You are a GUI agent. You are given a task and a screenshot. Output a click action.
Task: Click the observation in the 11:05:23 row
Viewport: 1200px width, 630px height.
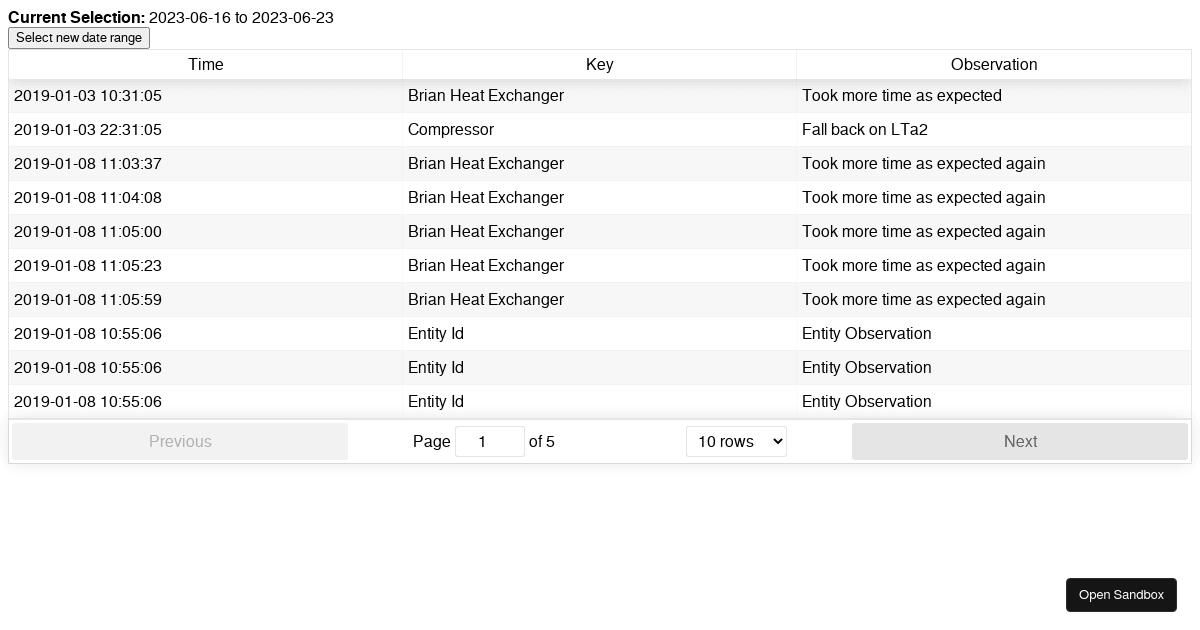click(994, 266)
